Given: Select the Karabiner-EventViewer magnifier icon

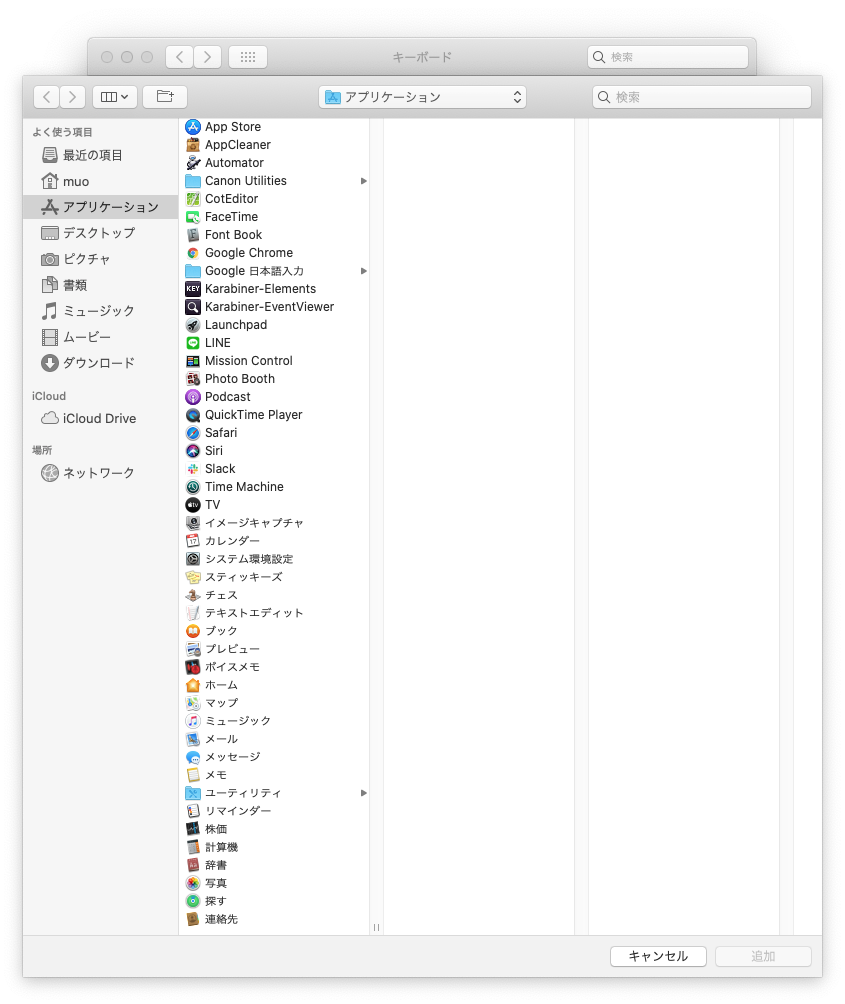Looking at the screenshot, I should pyautogui.click(x=193, y=307).
